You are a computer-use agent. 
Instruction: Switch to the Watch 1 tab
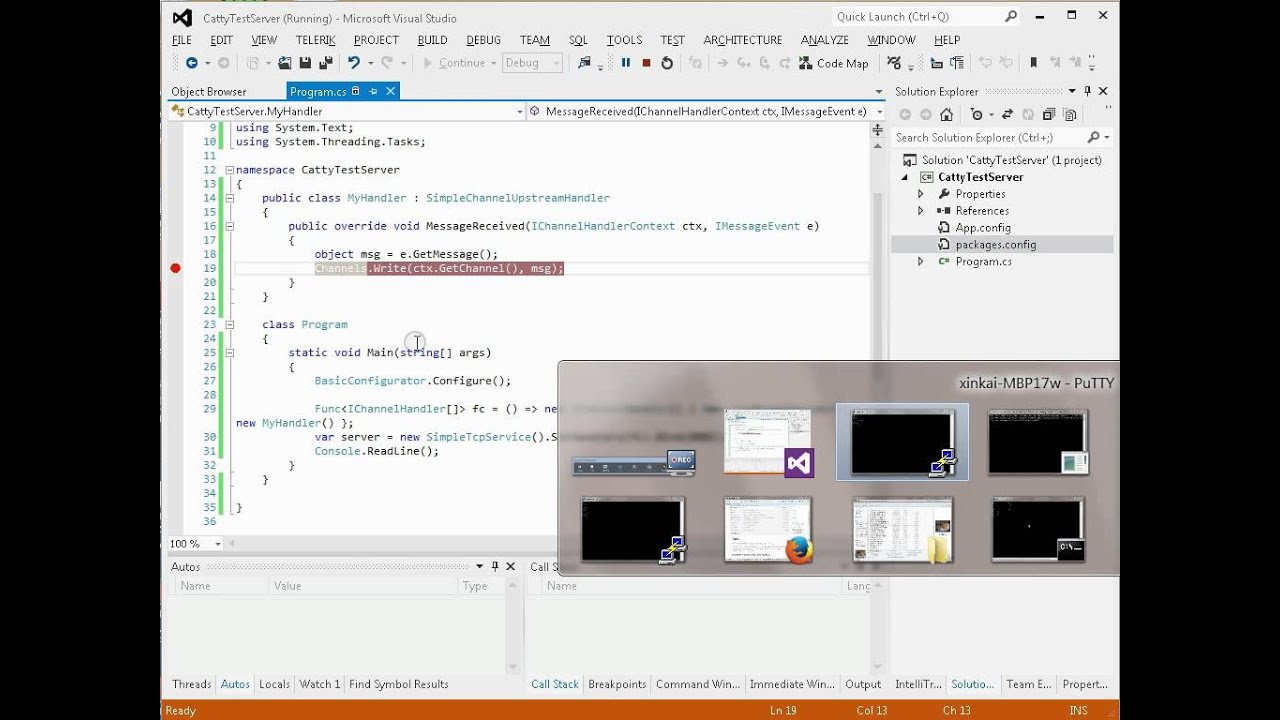click(320, 684)
